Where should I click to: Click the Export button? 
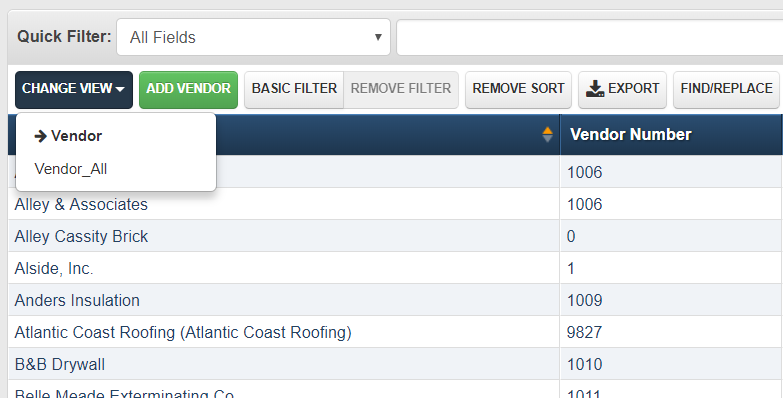coord(622,90)
